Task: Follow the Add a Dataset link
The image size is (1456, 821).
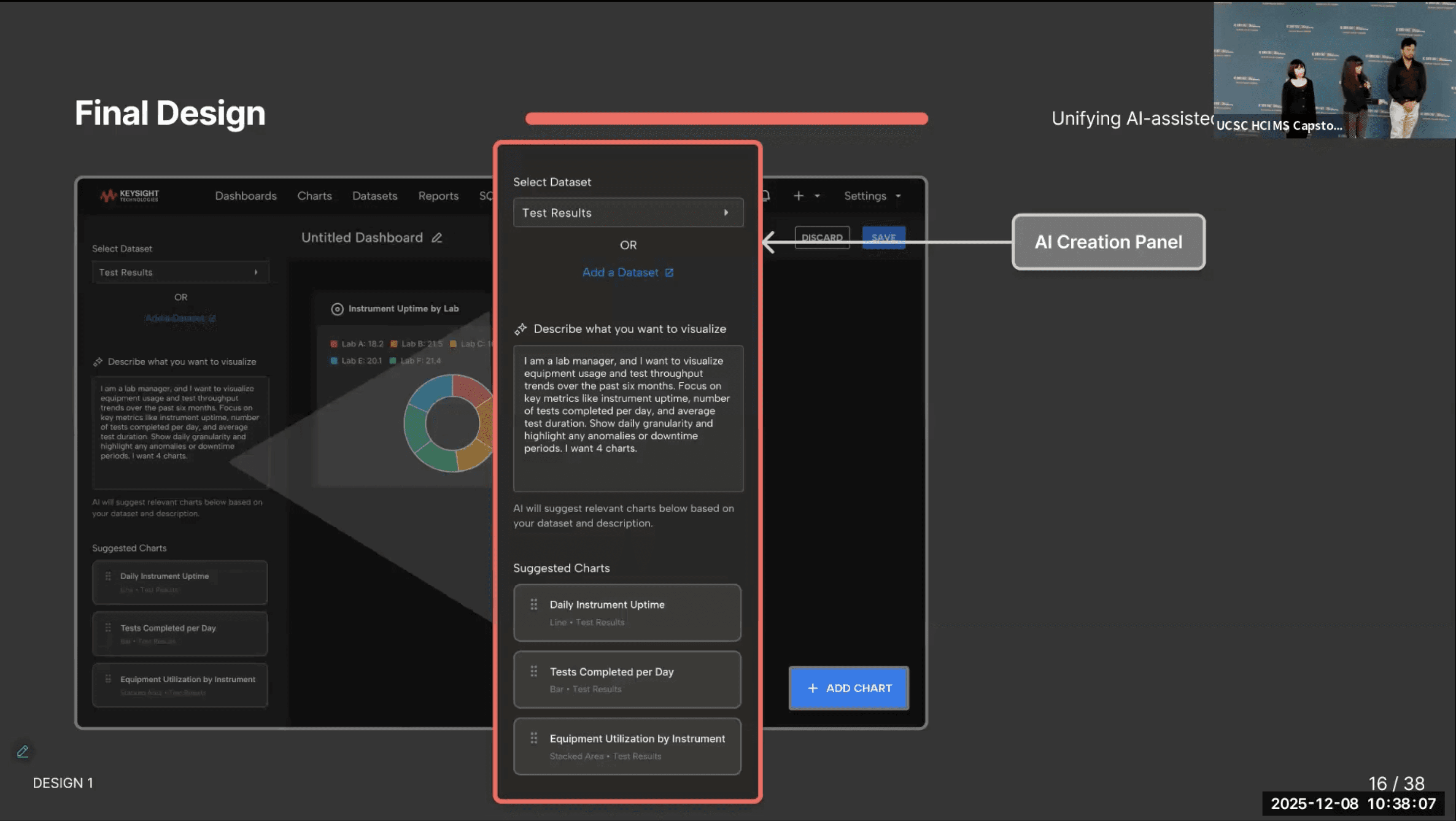Action: click(x=620, y=273)
